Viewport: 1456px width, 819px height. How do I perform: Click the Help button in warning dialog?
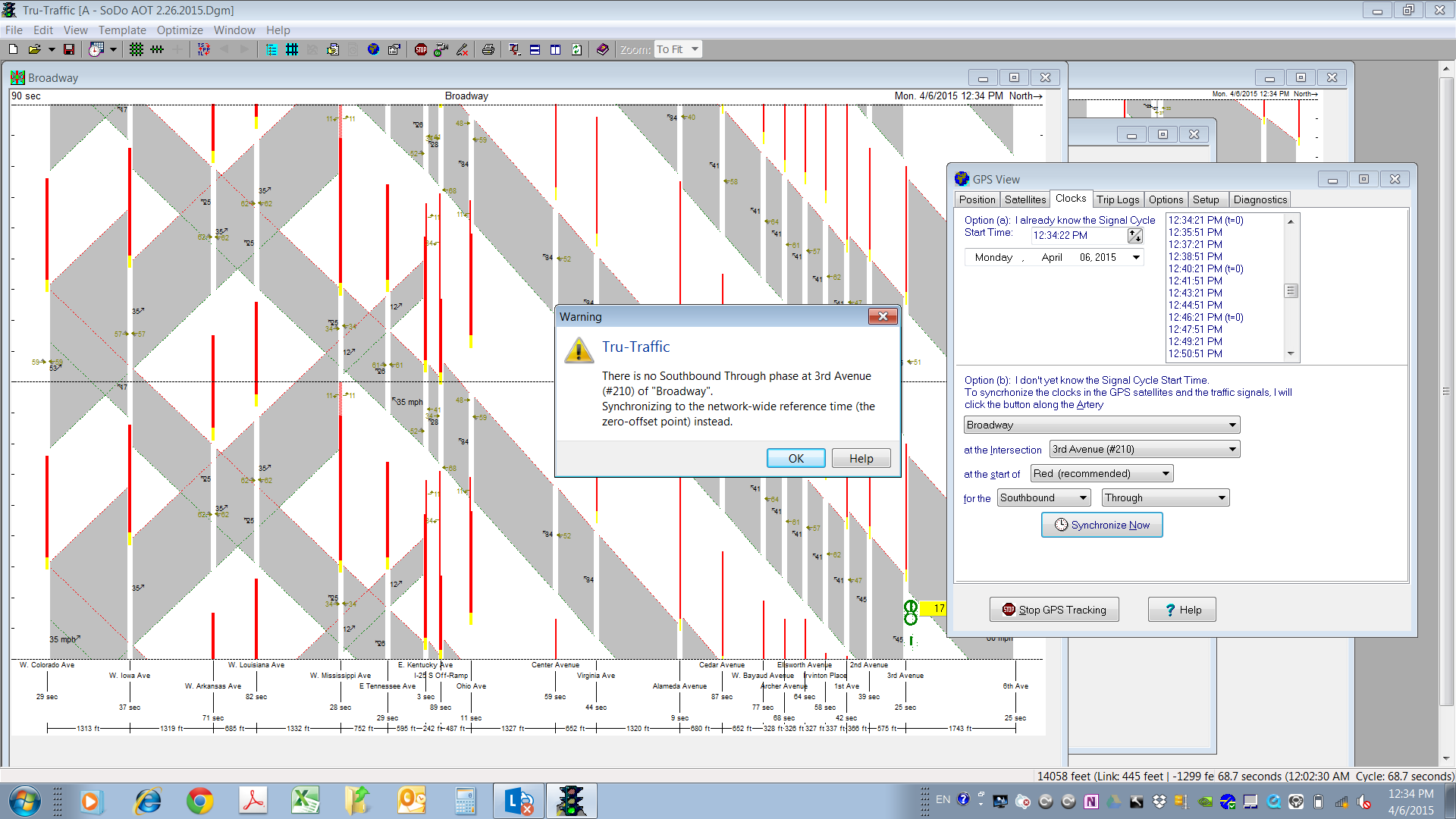[x=861, y=458]
